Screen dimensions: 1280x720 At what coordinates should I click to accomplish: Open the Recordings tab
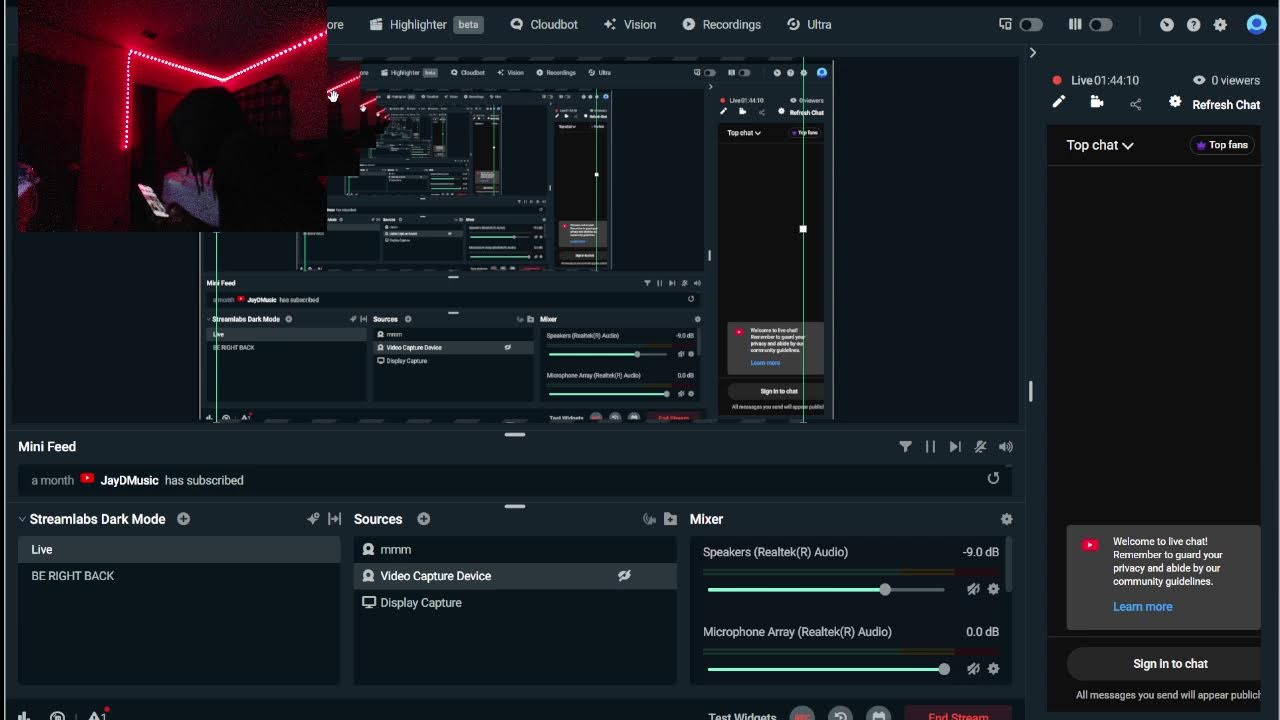[x=721, y=24]
